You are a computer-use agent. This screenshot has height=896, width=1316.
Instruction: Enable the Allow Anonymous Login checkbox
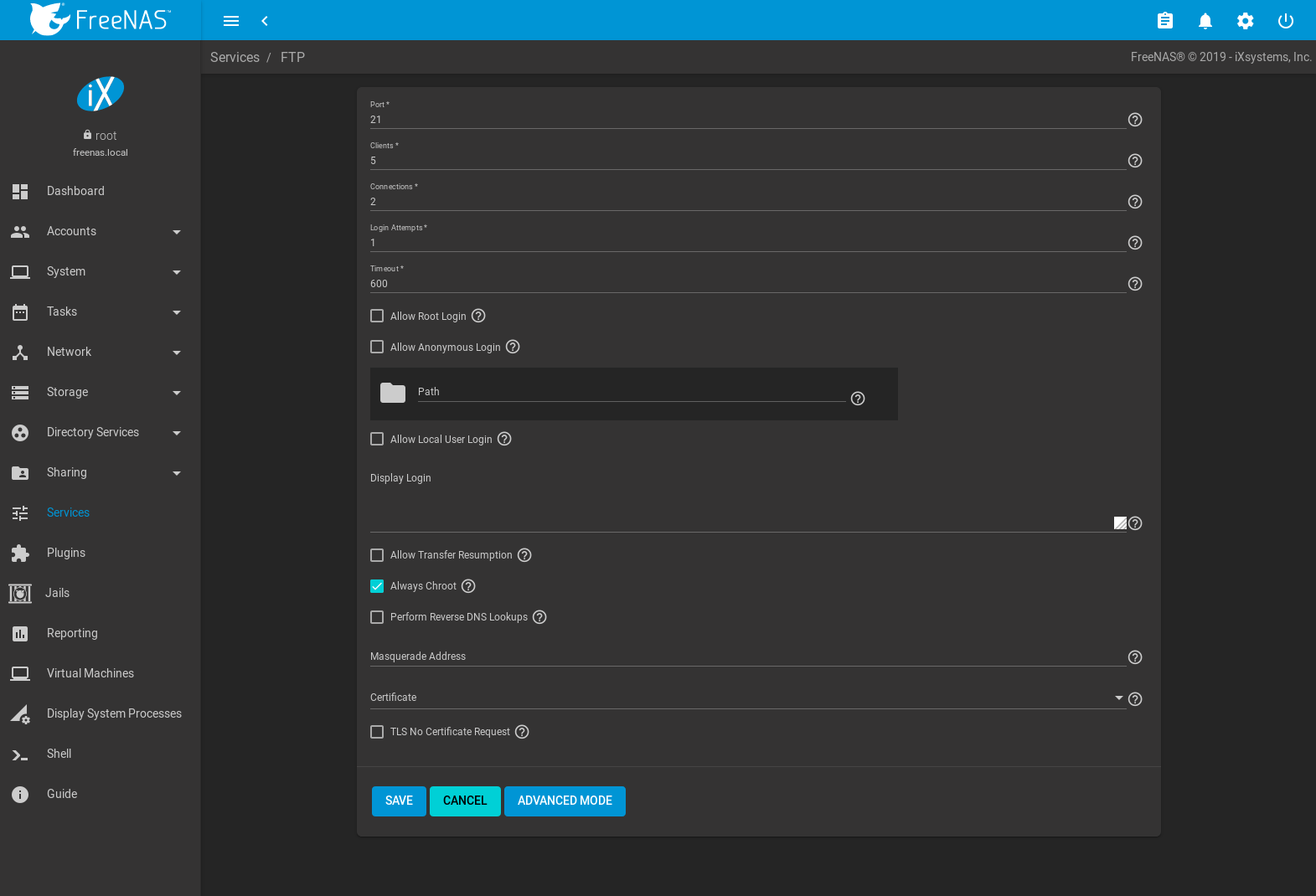(377, 347)
